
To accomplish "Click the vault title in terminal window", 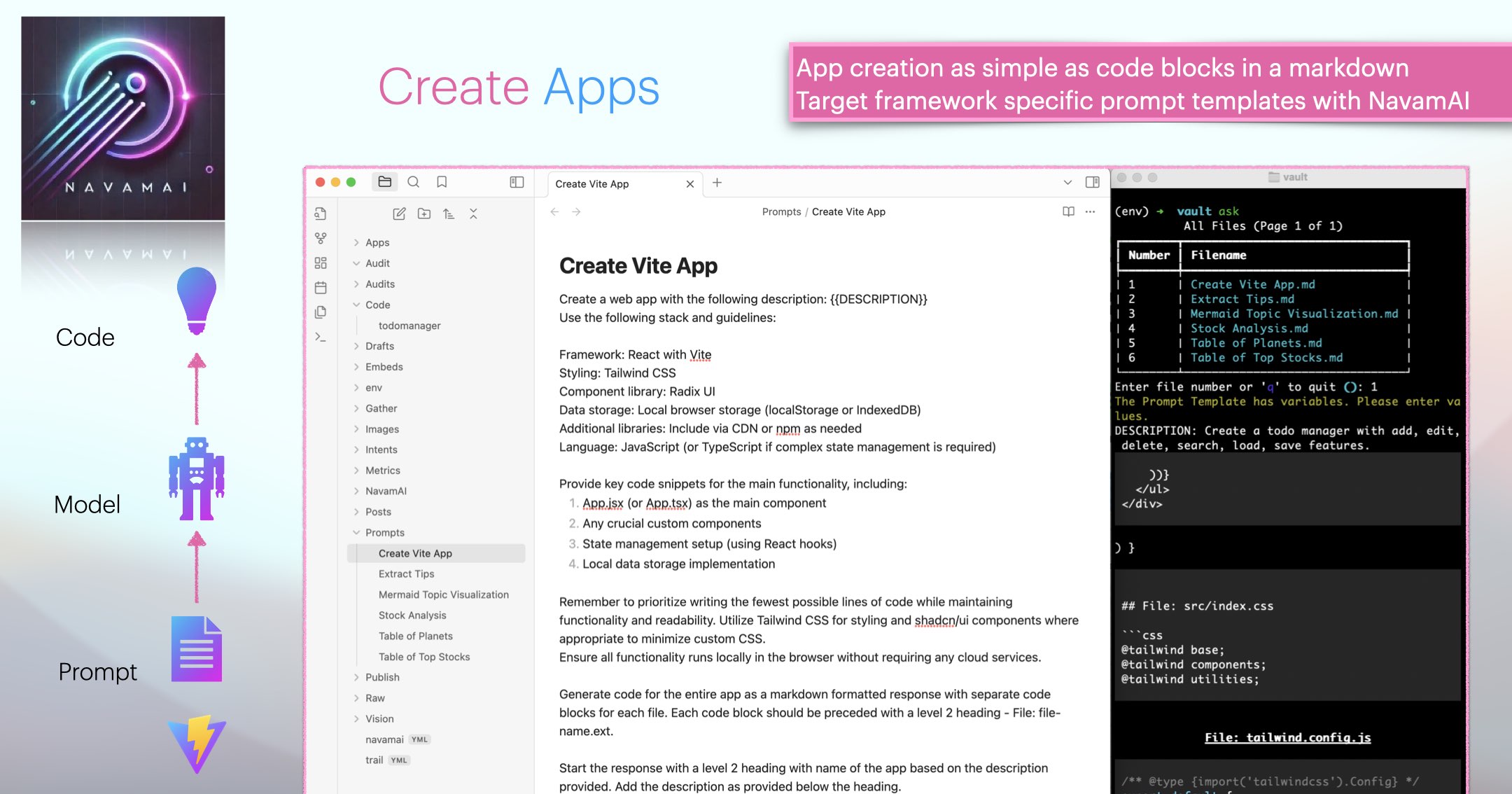I will pos(1294,177).
